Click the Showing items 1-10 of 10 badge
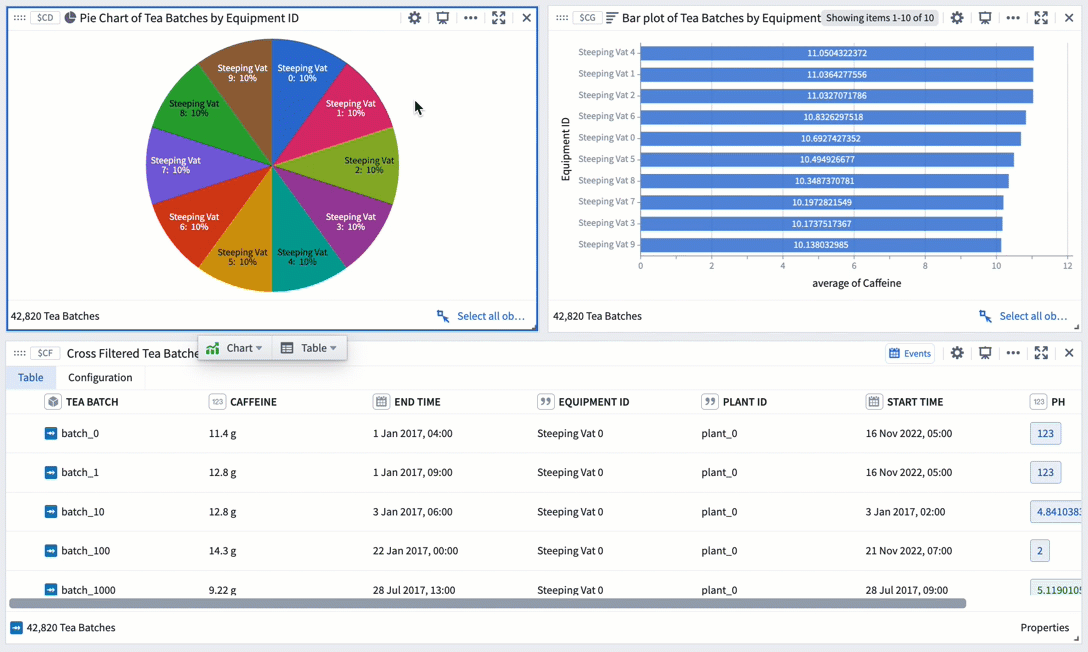1088x652 pixels. (x=880, y=18)
